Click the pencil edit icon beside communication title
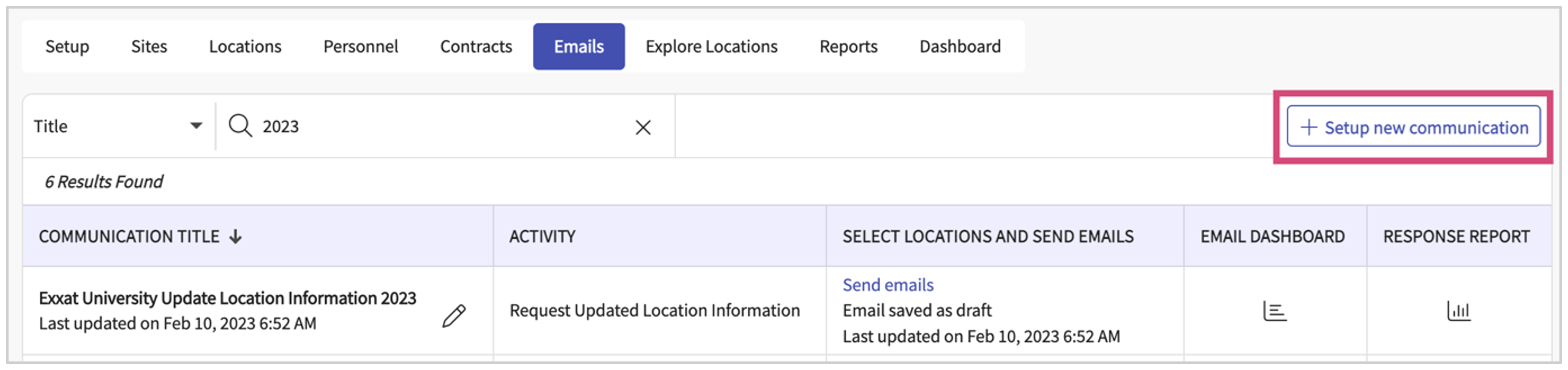1568x370 pixels. (454, 316)
